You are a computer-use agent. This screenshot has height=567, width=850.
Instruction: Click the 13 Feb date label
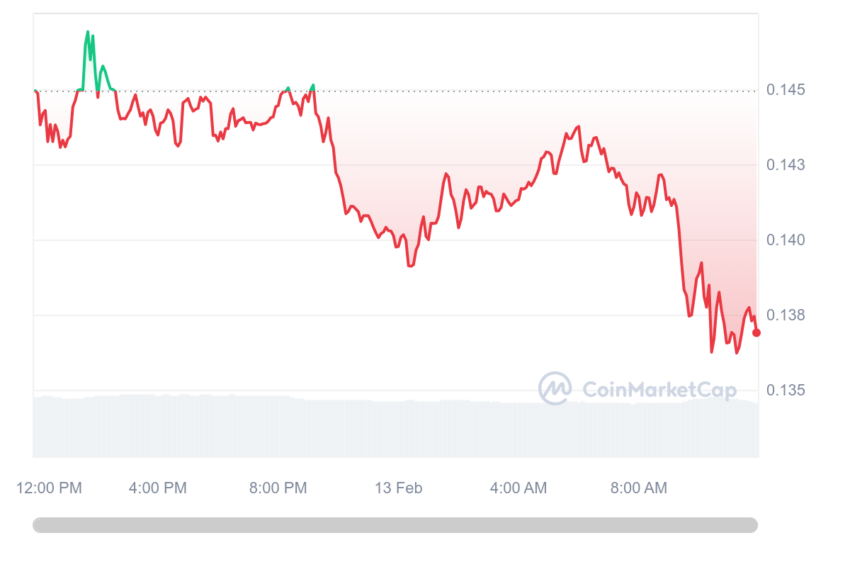[398, 488]
